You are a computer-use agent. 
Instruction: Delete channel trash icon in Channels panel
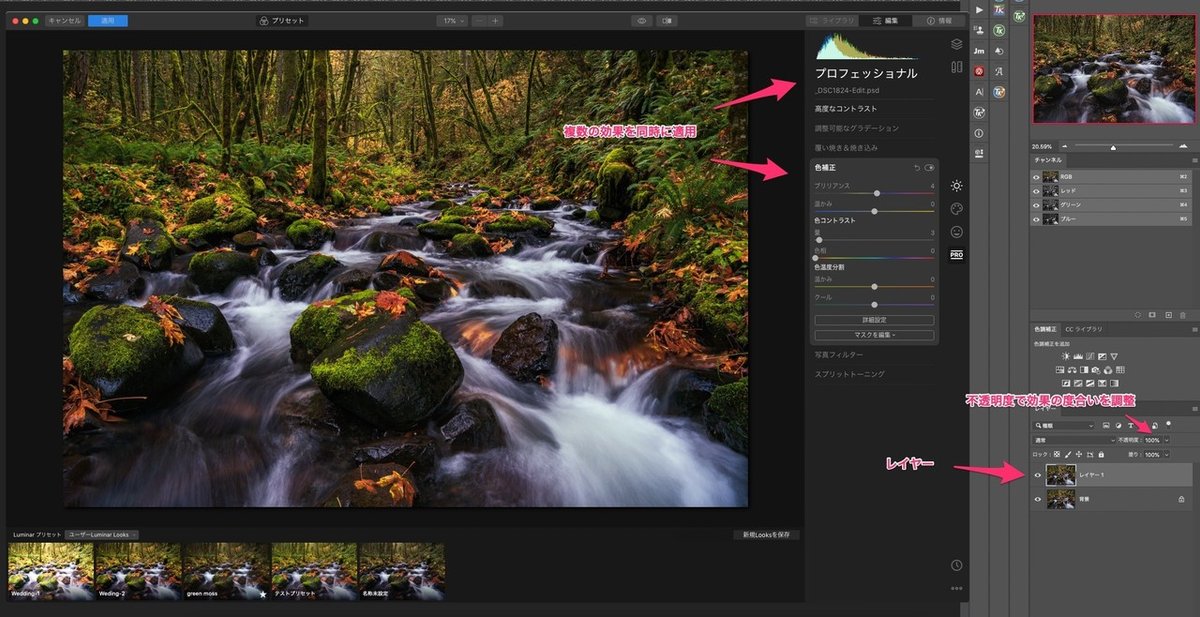point(1181,314)
